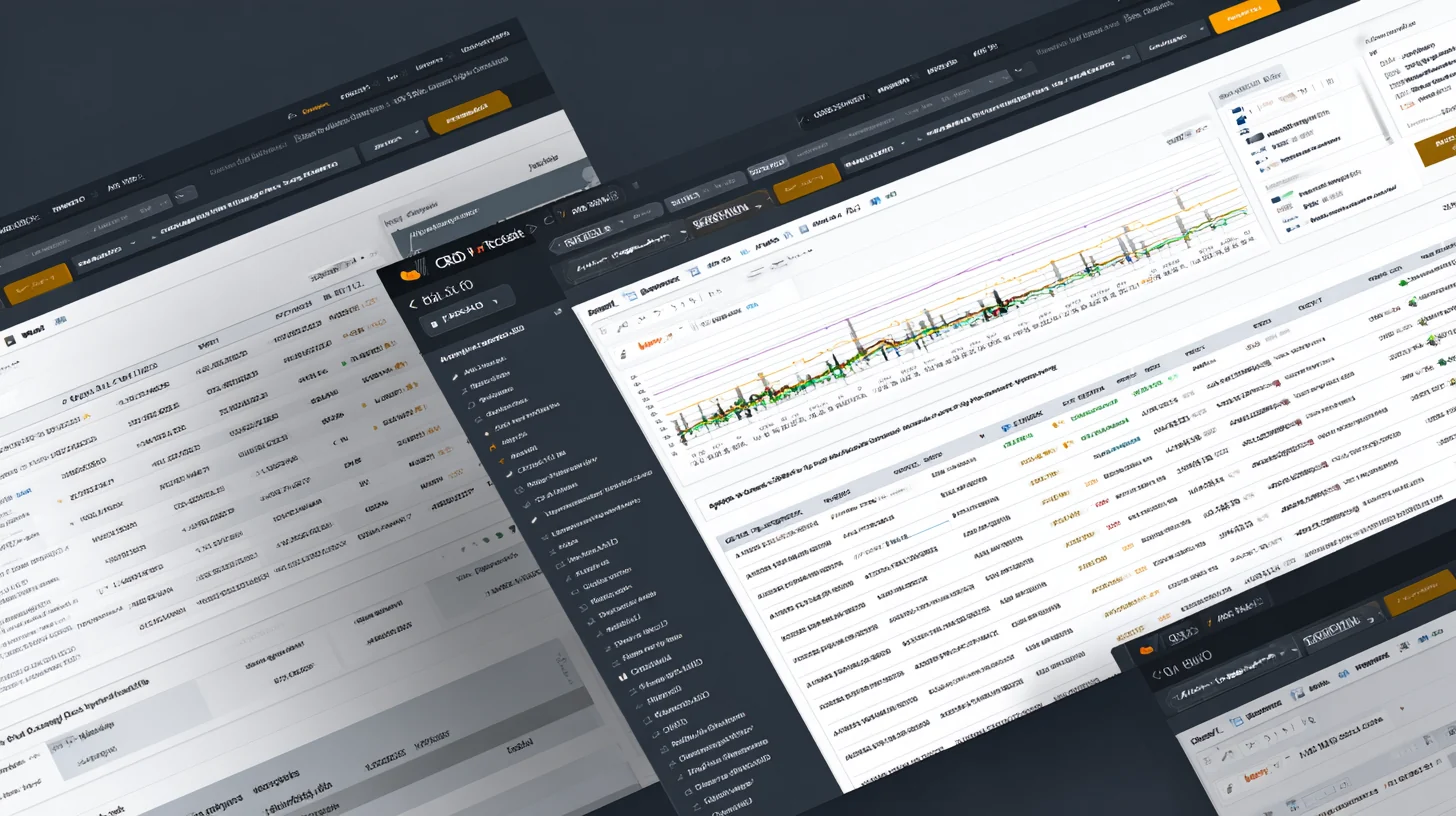Click the orange logo in the small front window
The width and height of the screenshot is (1456, 816).
tap(1146, 650)
